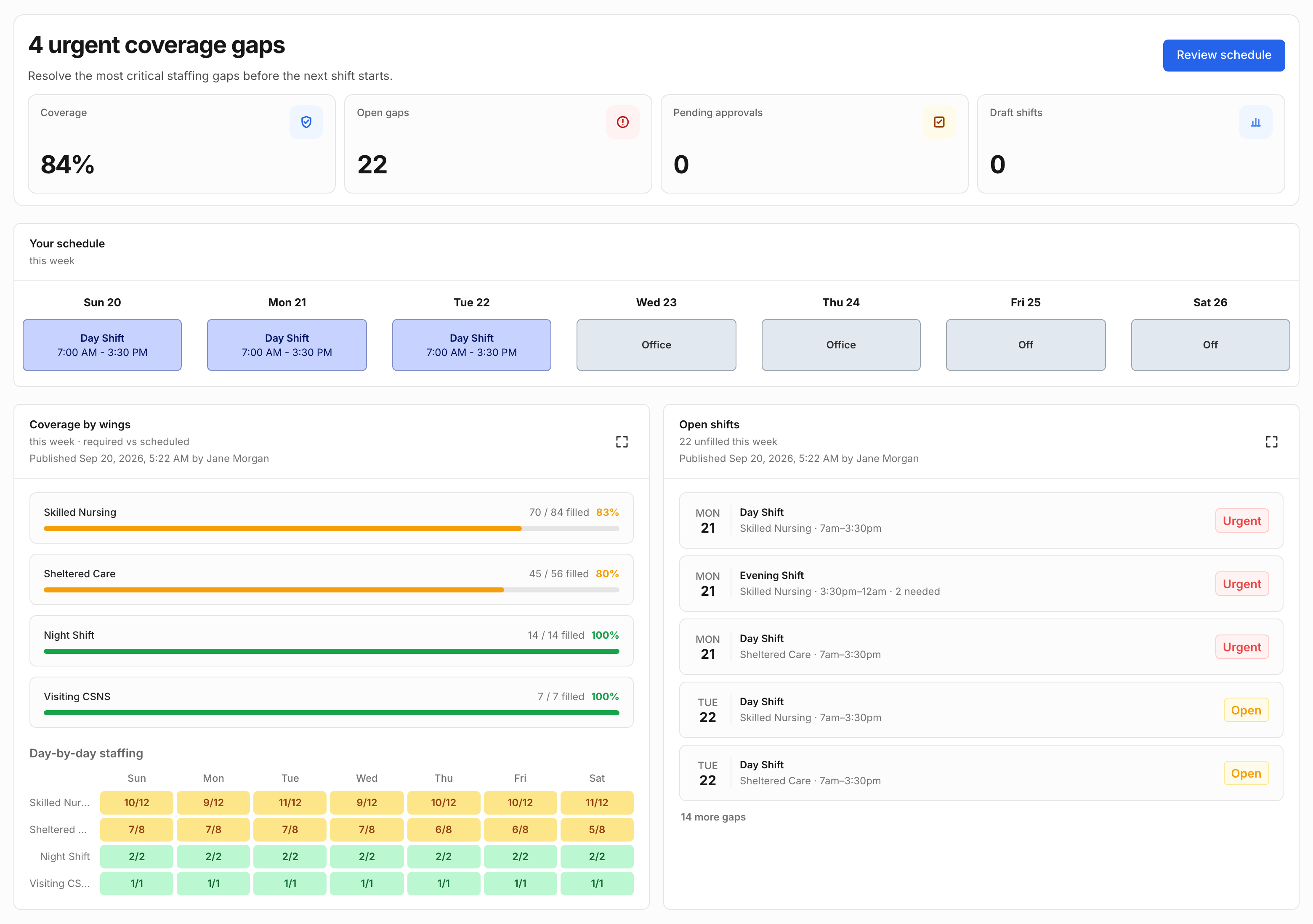Open the Mon 21 Day Shift card
Screen dimensions: 1313x924
(x=287, y=345)
